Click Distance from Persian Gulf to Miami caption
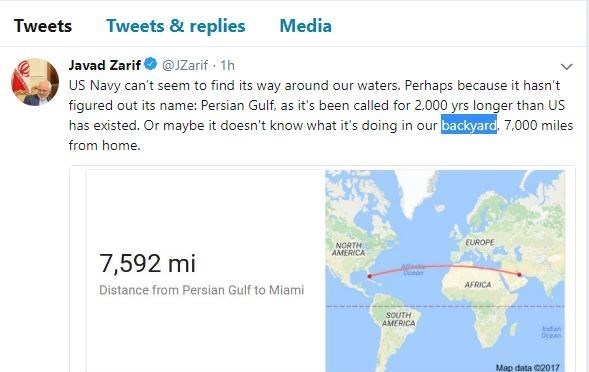Screen dimensions: 589x372 [x=202, y=290]
